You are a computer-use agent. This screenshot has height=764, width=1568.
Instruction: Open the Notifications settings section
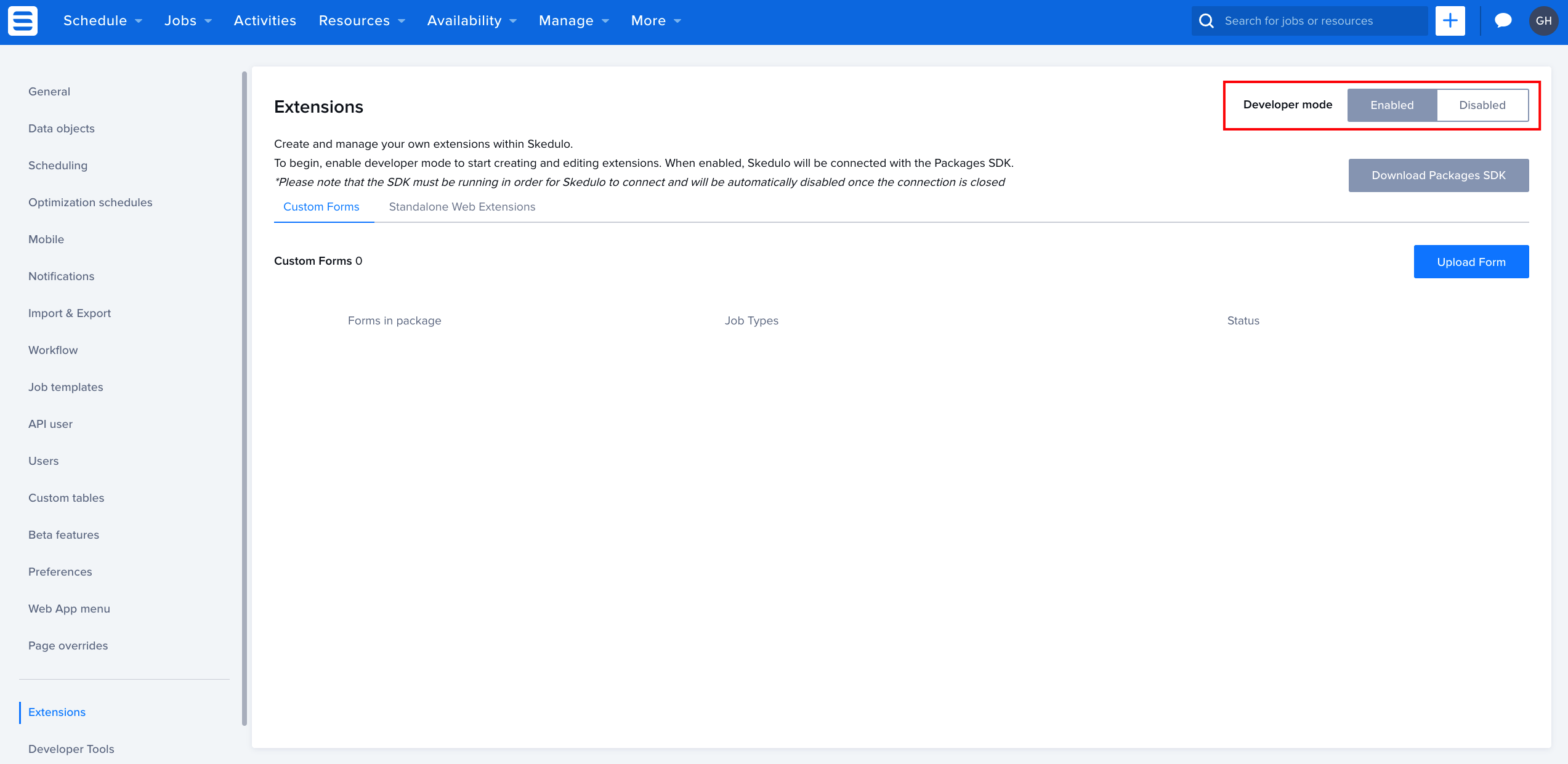coord(61,276)
